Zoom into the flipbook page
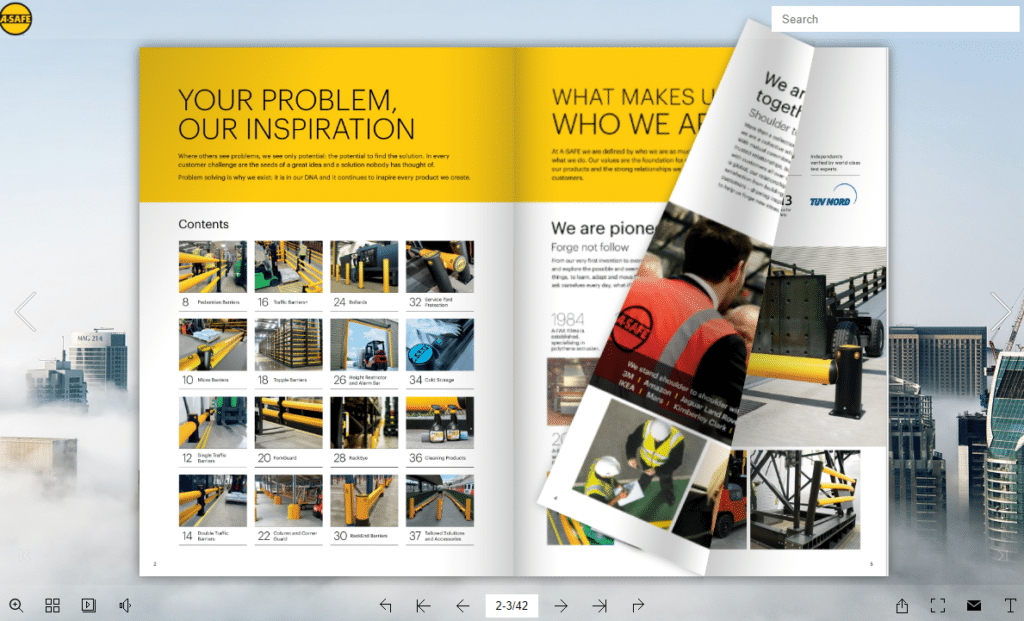 [x=16, y=605]
